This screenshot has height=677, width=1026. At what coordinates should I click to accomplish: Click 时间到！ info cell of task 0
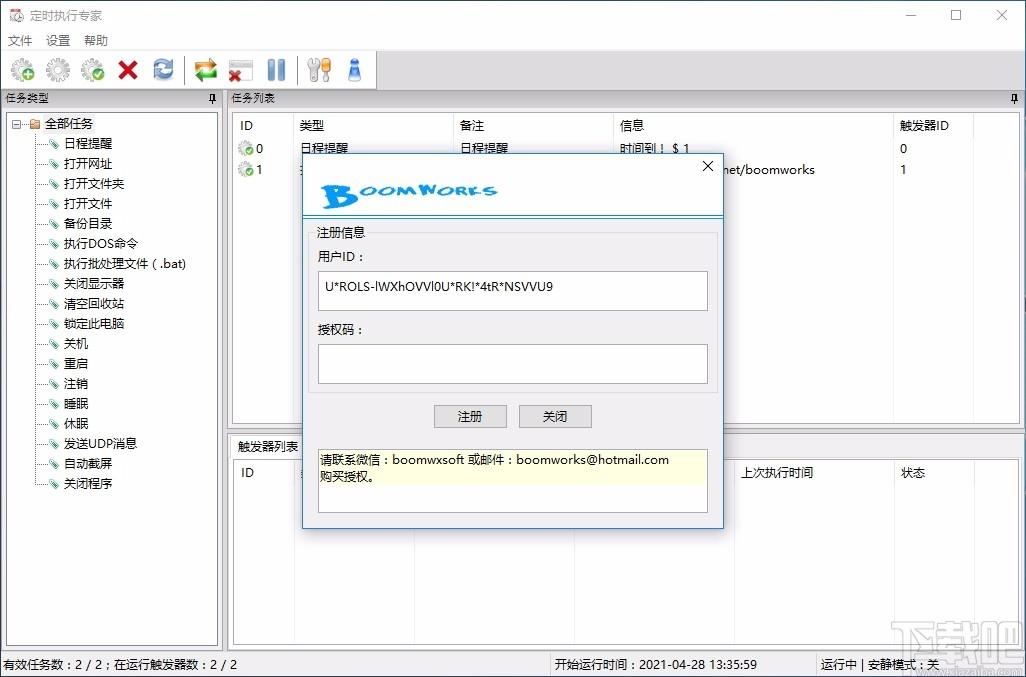click(x=654, y=148)
